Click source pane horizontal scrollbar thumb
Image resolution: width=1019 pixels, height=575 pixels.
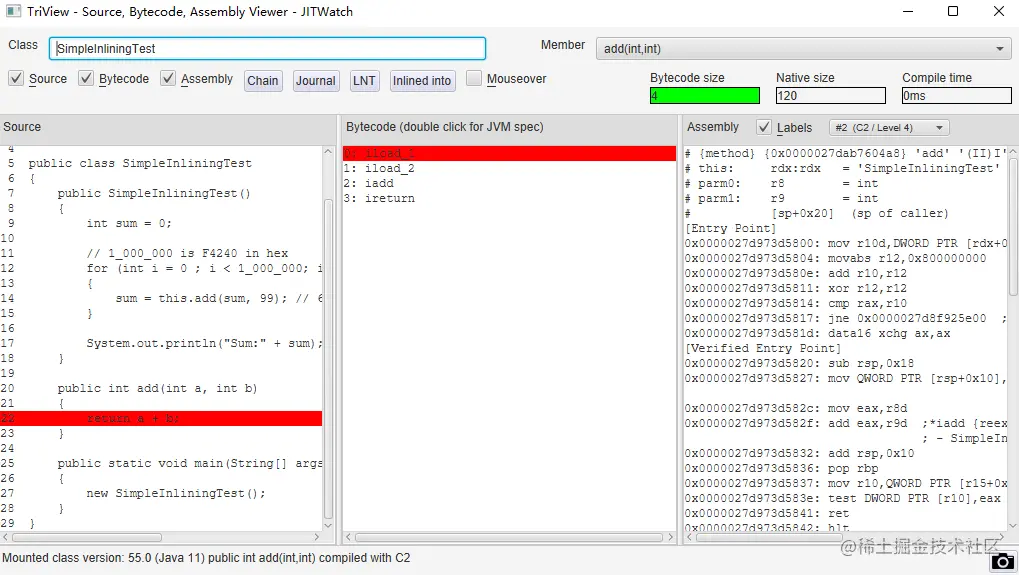click(x=86, y=537)
